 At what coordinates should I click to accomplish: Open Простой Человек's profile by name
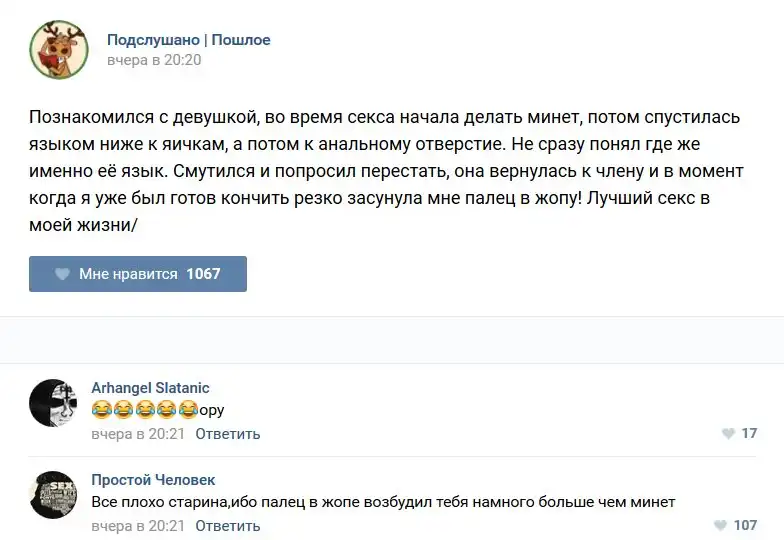(153, 480)
